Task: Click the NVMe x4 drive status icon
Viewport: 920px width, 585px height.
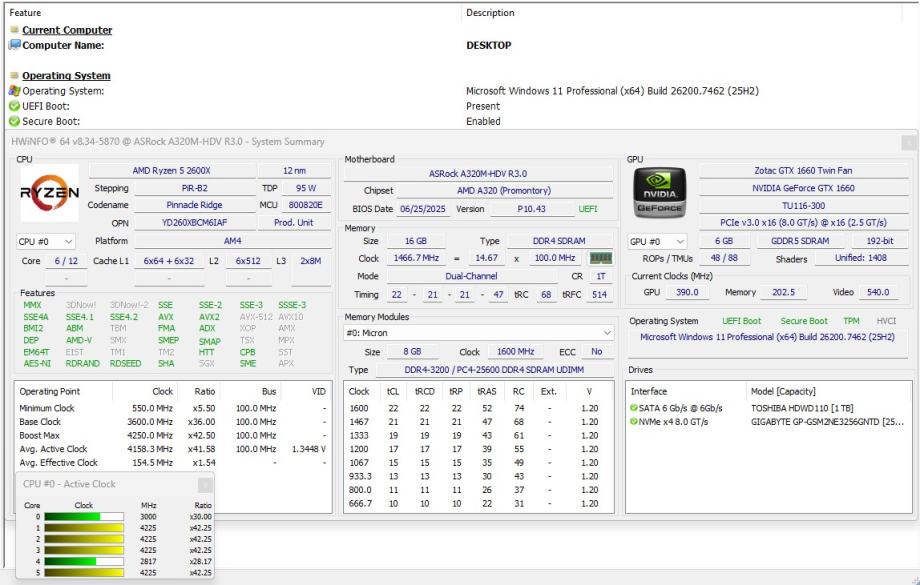Action: (634, 422)
